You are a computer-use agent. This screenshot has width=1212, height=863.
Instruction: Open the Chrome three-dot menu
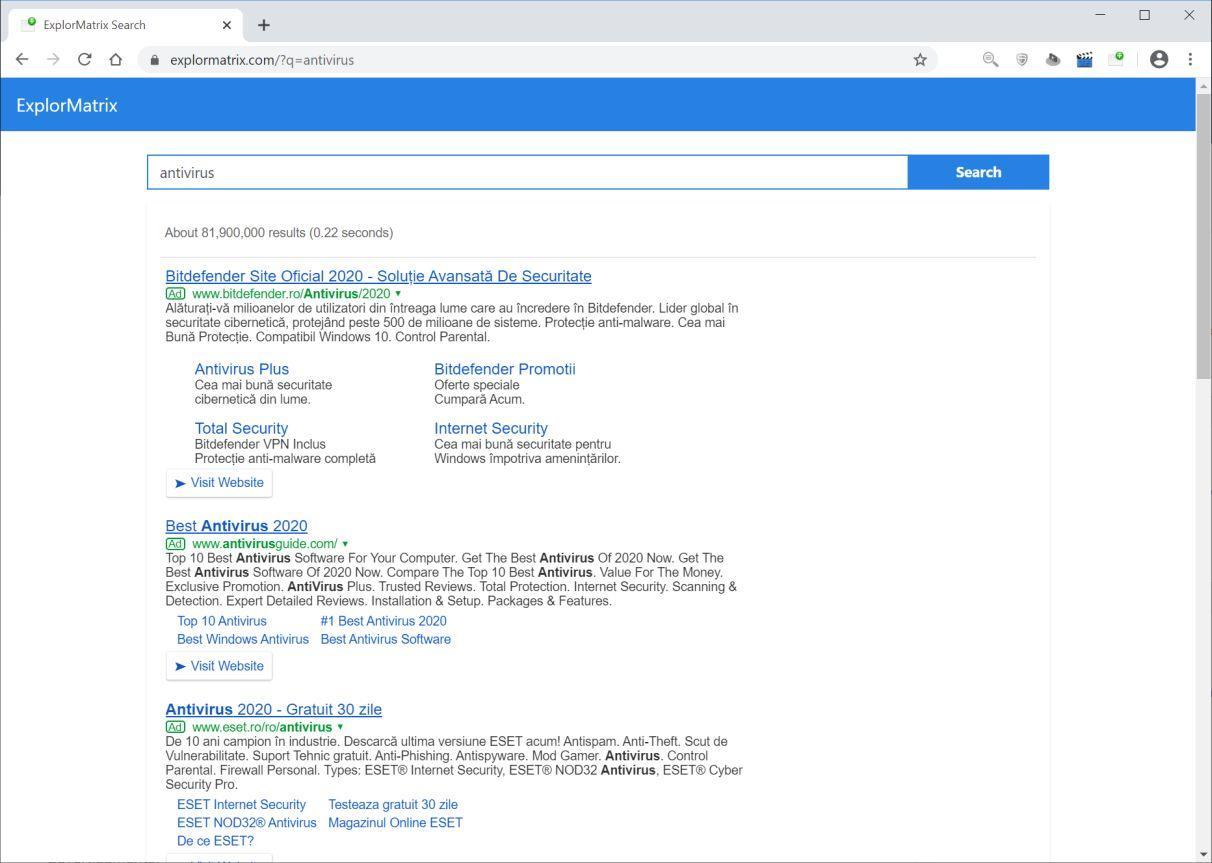tap(1190, 60)
